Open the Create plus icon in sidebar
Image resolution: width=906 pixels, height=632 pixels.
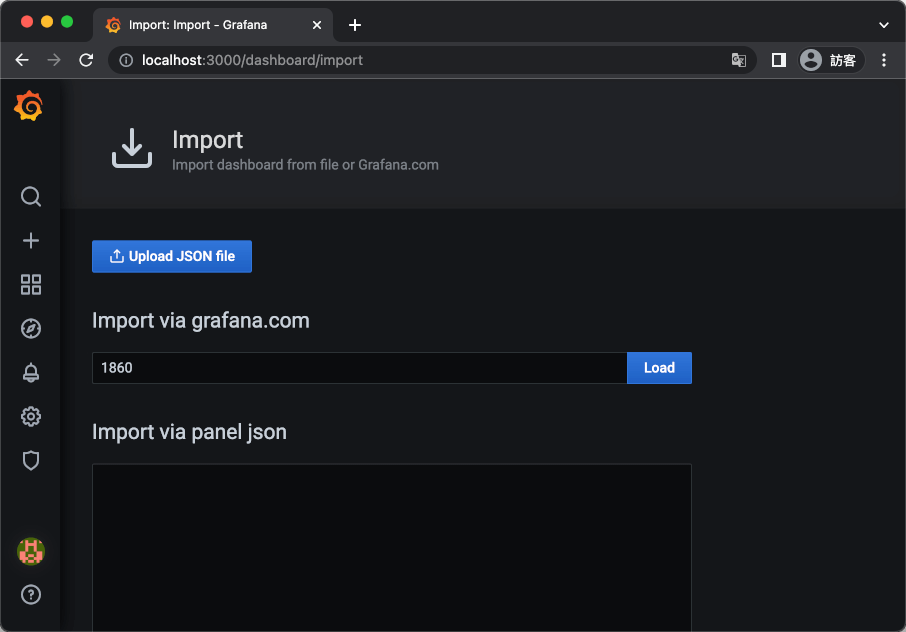click(x=31, y=240)
